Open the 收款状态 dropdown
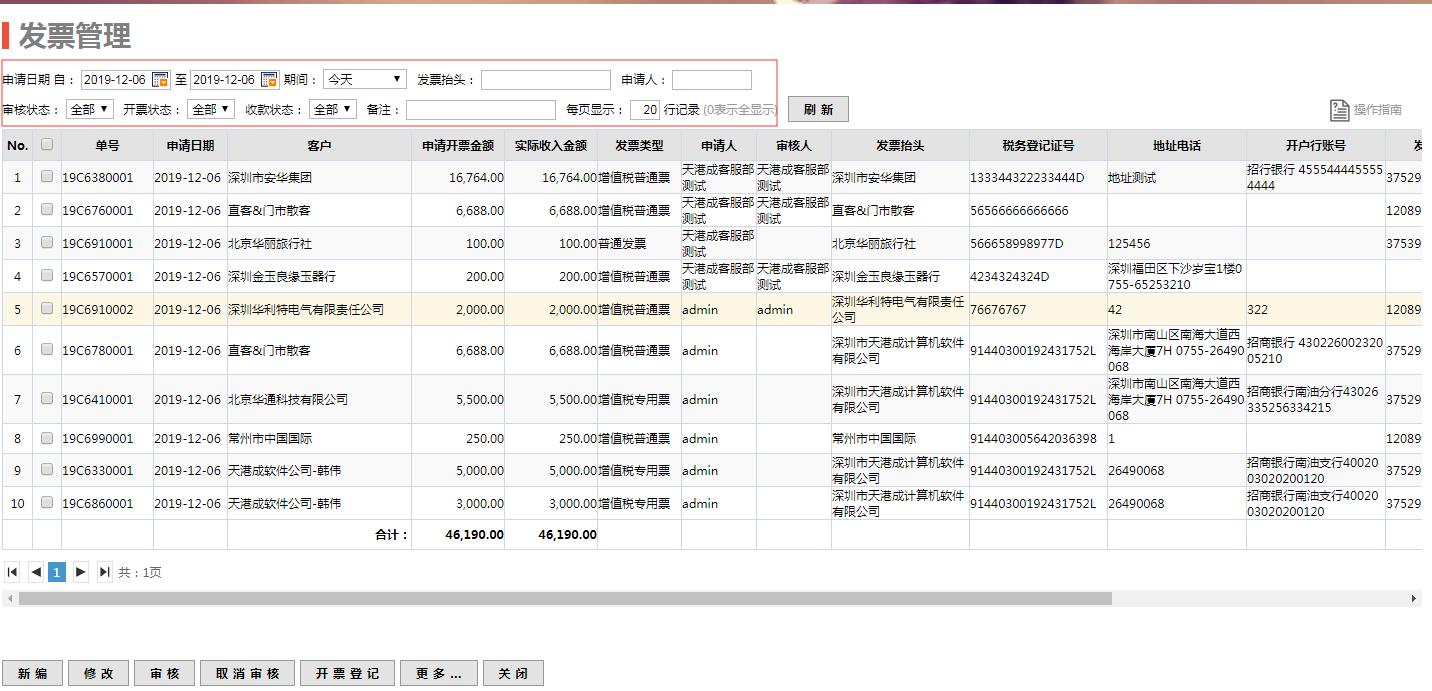This screenshot has height=691, width=1432. pyautogui.click(x=333, y=110)
